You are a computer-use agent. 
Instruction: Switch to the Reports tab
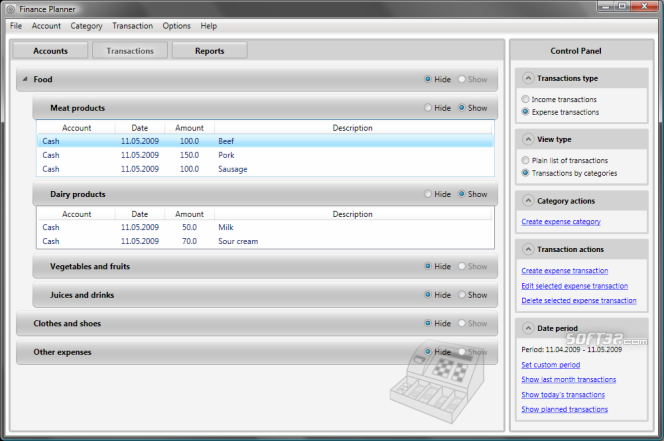click(210, 51)
